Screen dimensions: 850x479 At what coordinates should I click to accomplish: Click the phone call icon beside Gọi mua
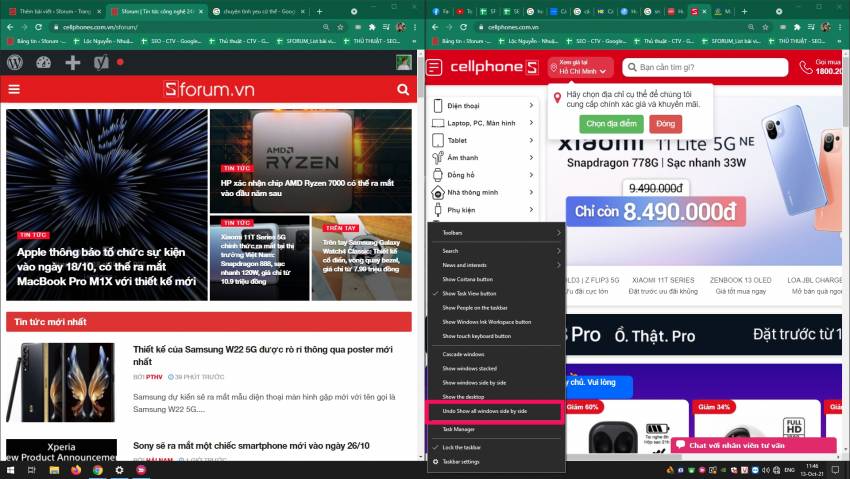pyautogui.click(x=806, y=67)
